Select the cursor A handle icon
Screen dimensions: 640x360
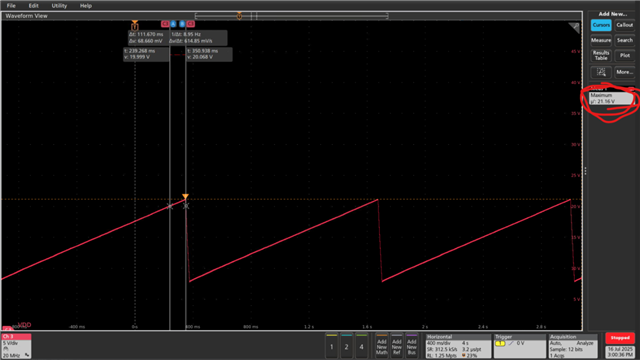173,24
